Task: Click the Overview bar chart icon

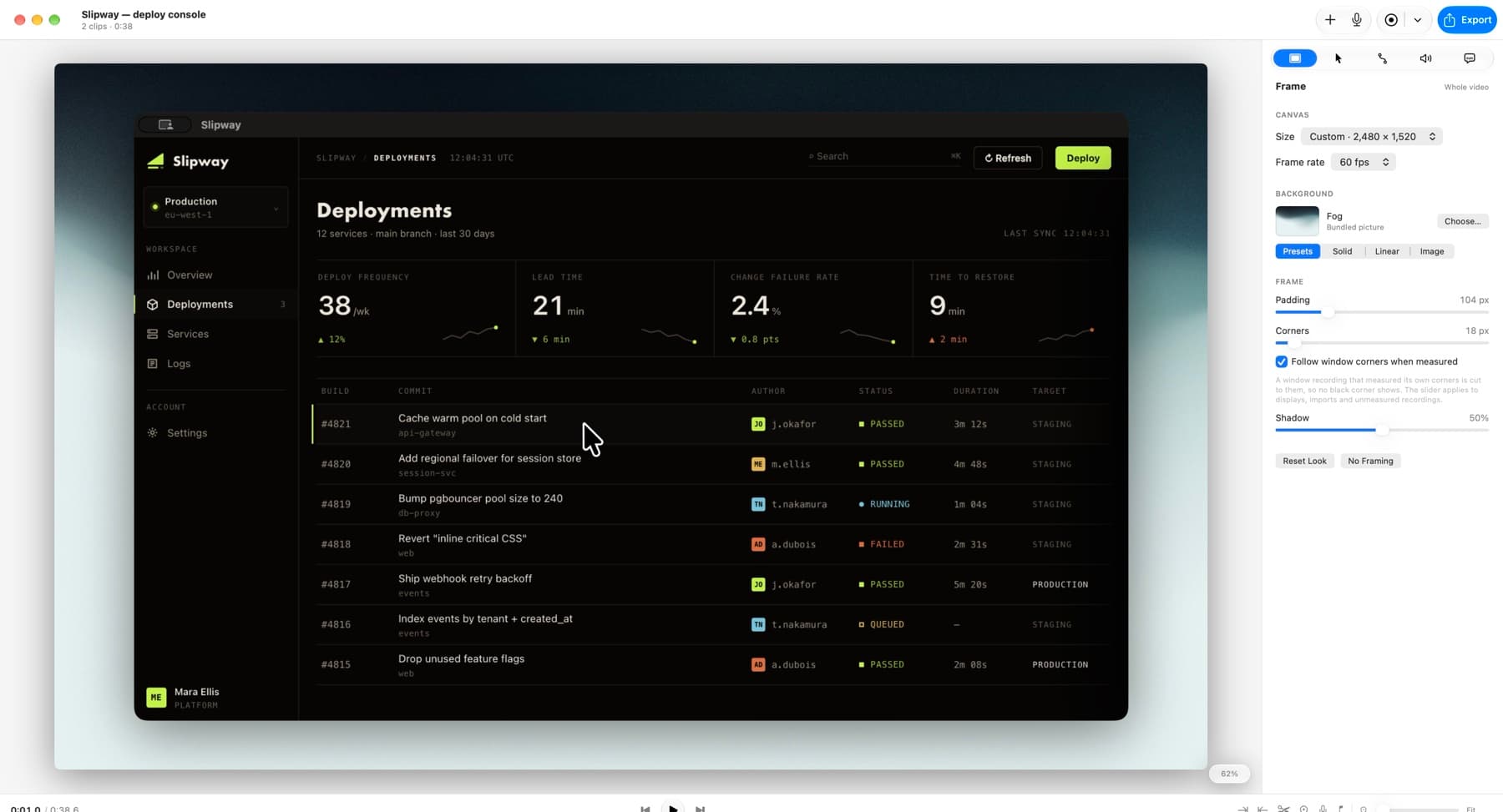Action: point(153,275)
